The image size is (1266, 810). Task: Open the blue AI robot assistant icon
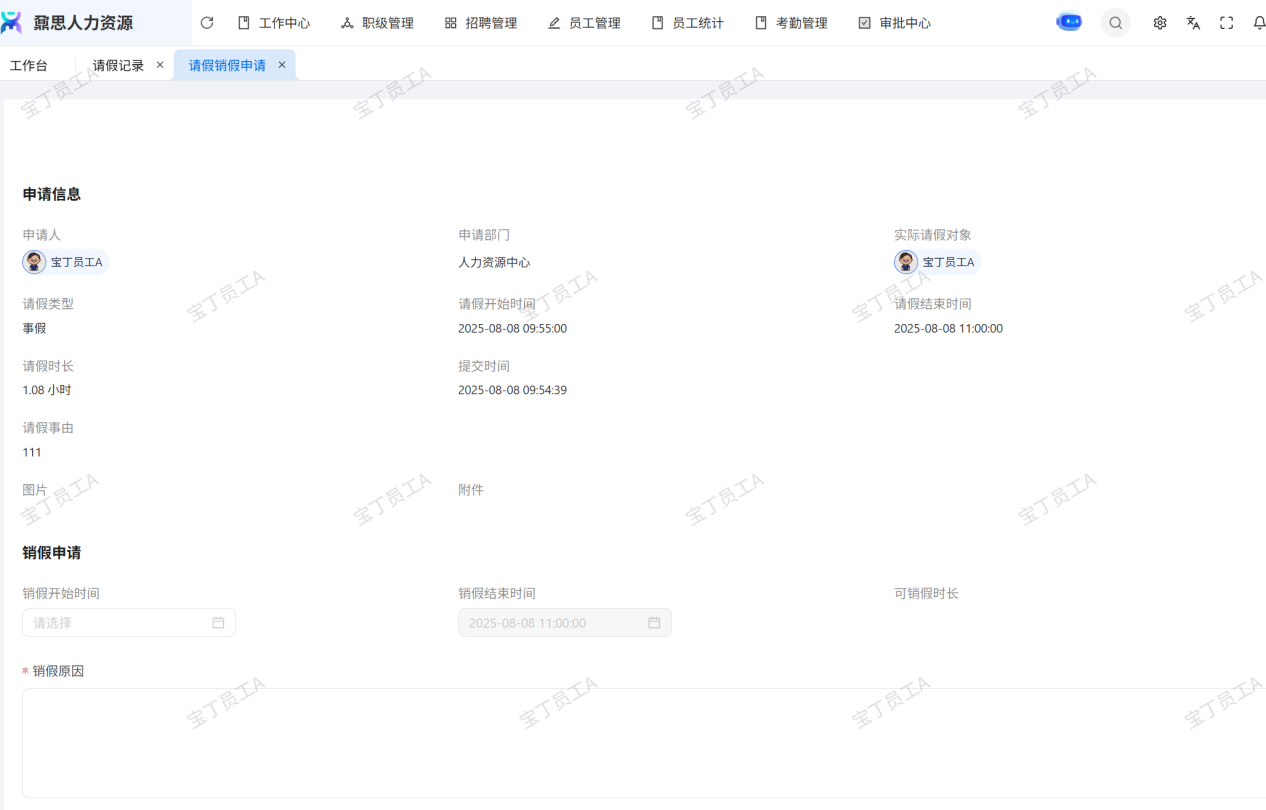(x=1069, y=22)
